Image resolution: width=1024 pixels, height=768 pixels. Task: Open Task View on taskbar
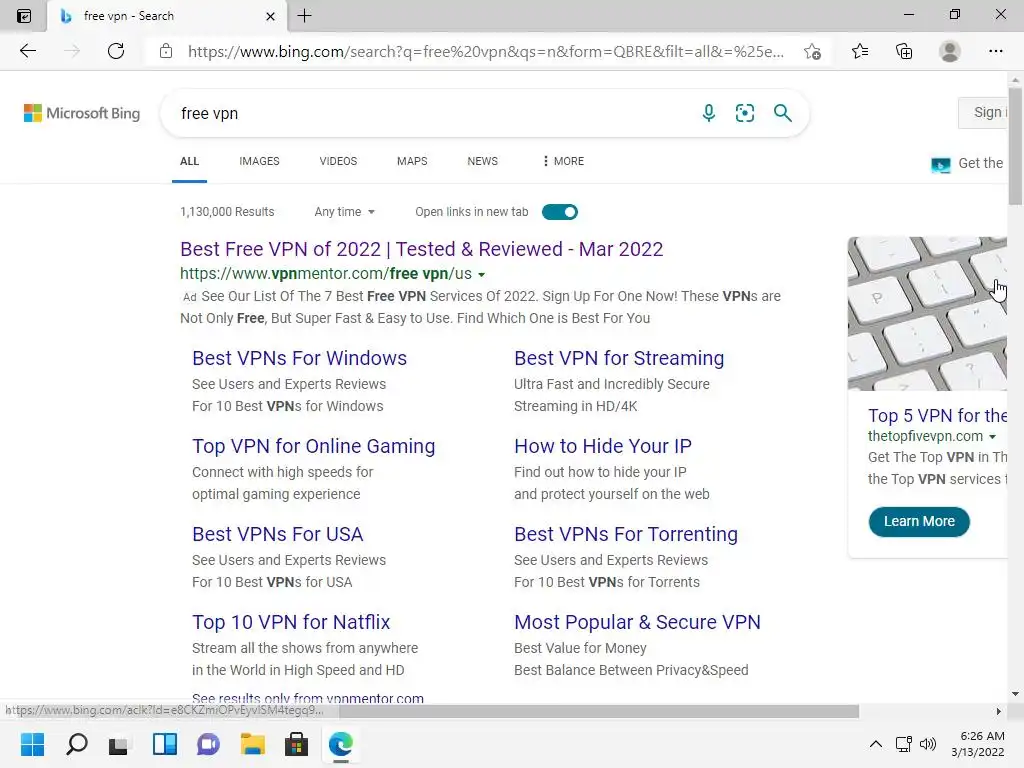118,745
